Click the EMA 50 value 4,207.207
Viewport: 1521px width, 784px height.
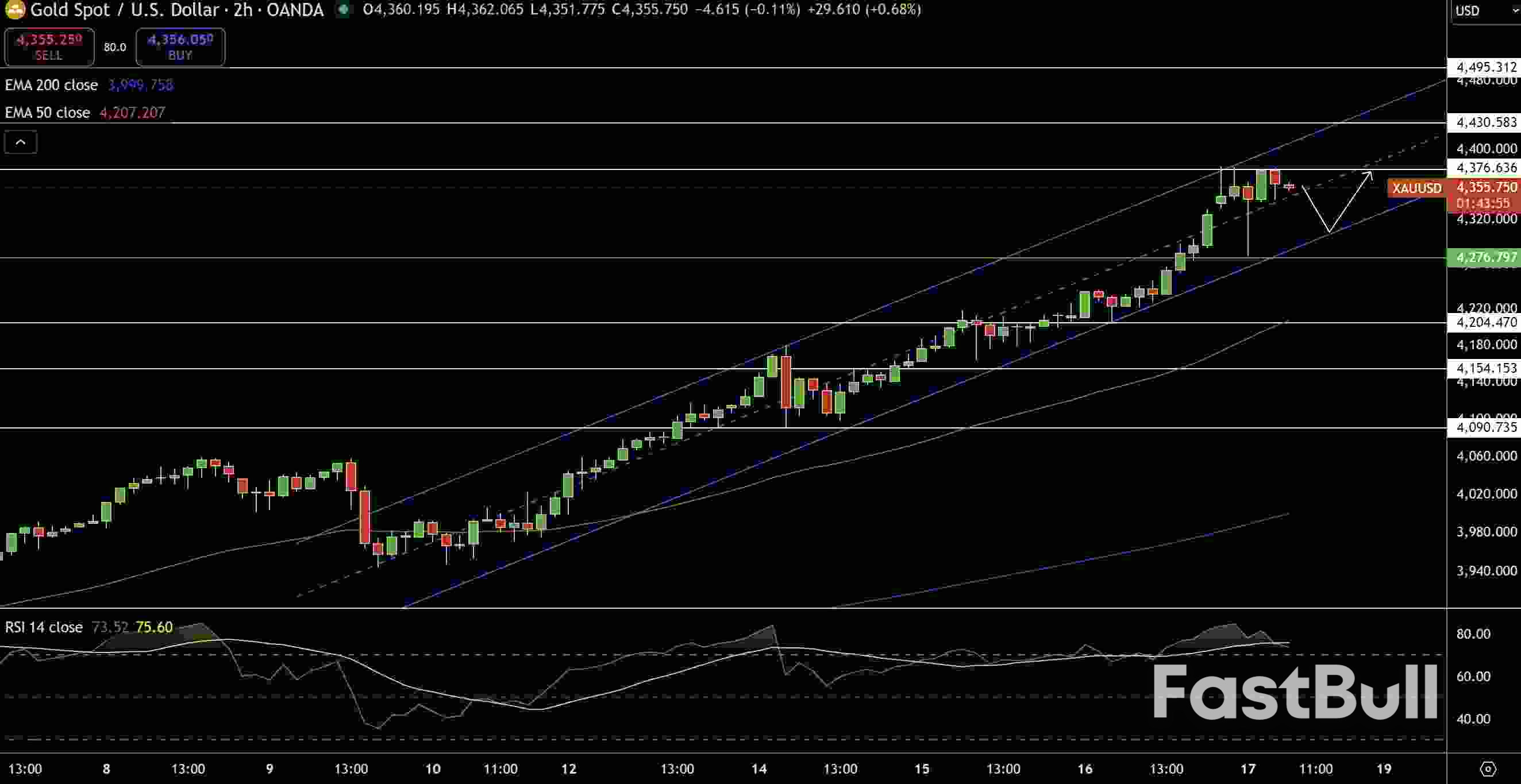click(x=132, y=113)
